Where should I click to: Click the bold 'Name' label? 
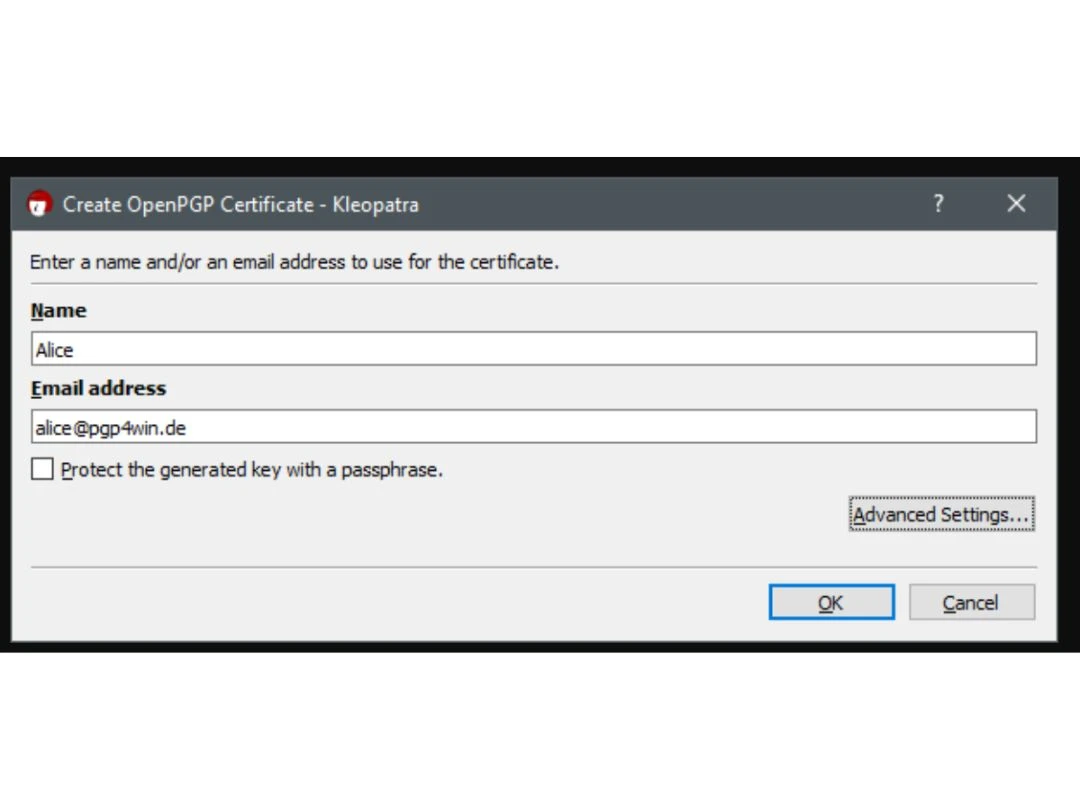point(59,311)
